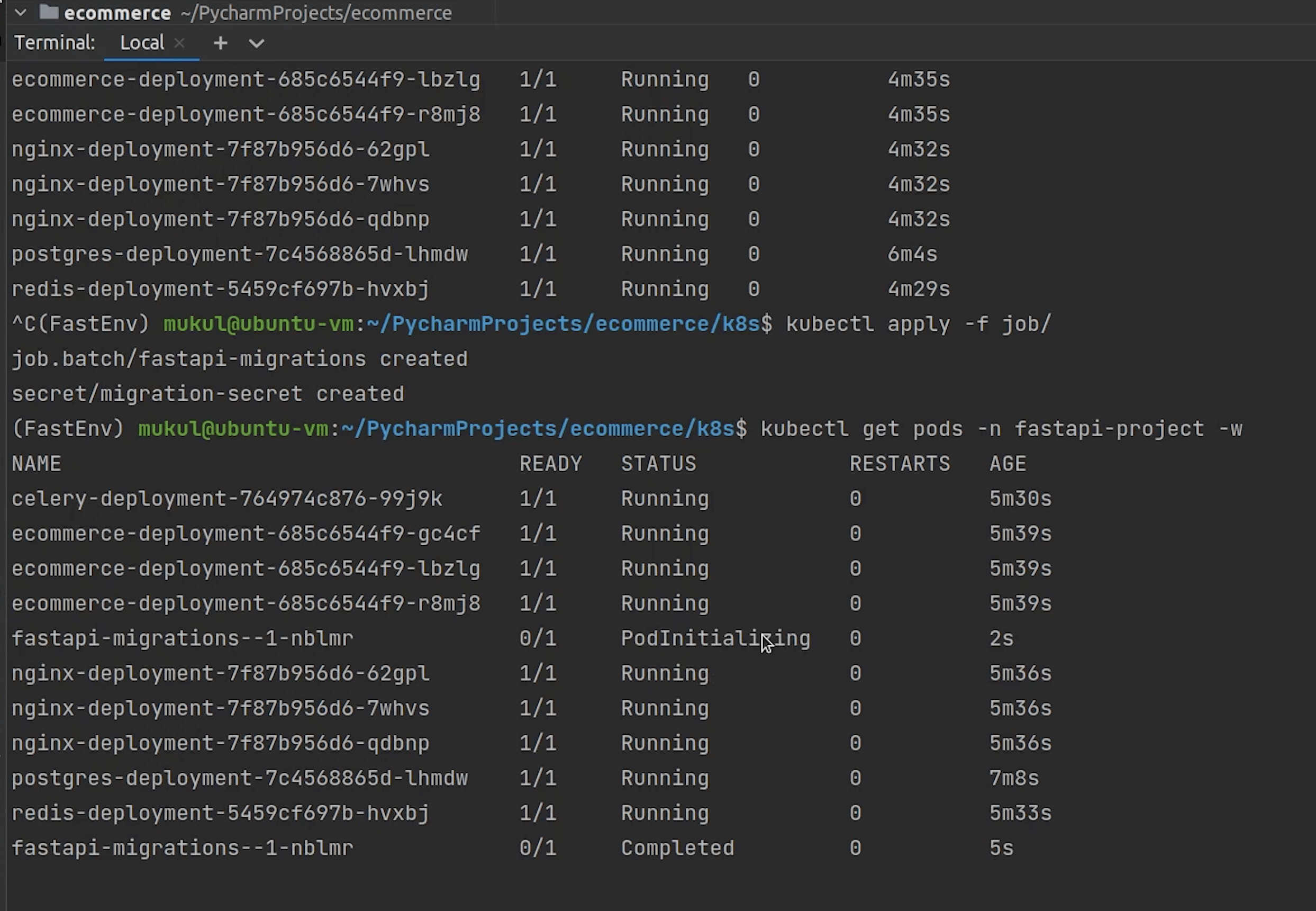The image size is (1316, 911).
Task: Open a new terminal session with plus
Action: 220,43
